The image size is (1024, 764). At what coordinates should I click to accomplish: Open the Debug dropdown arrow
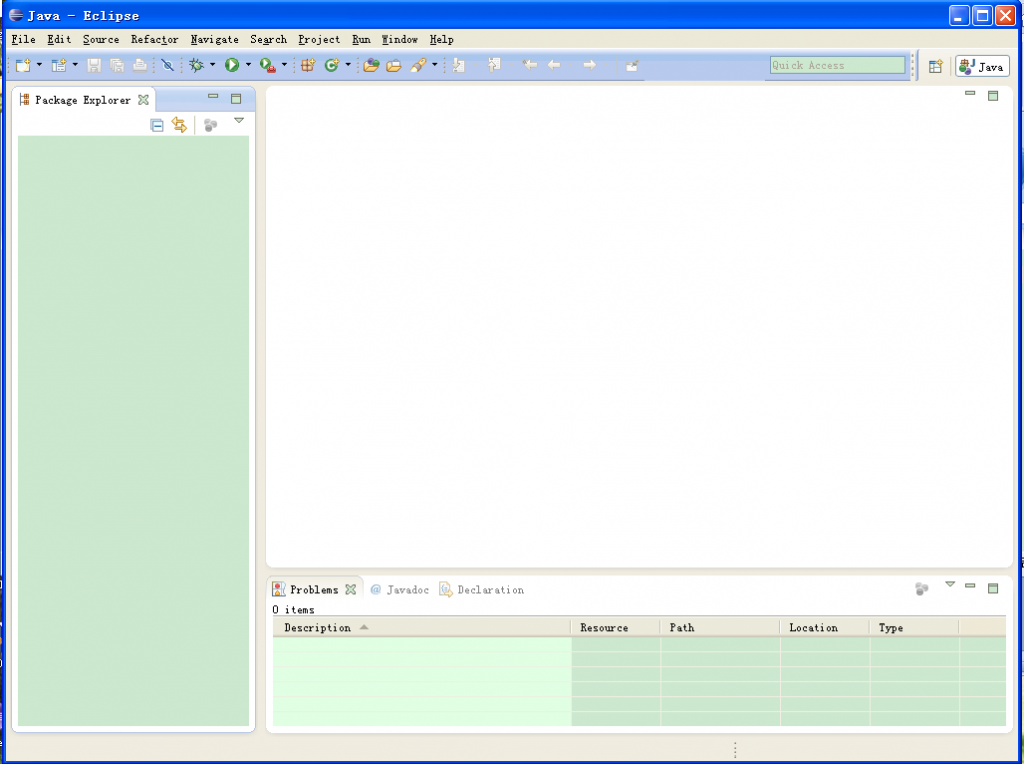pos(212,65)
